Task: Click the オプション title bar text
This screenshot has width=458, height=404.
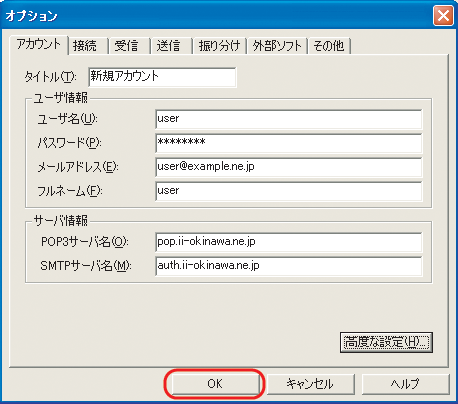Action: pos(32,16)
